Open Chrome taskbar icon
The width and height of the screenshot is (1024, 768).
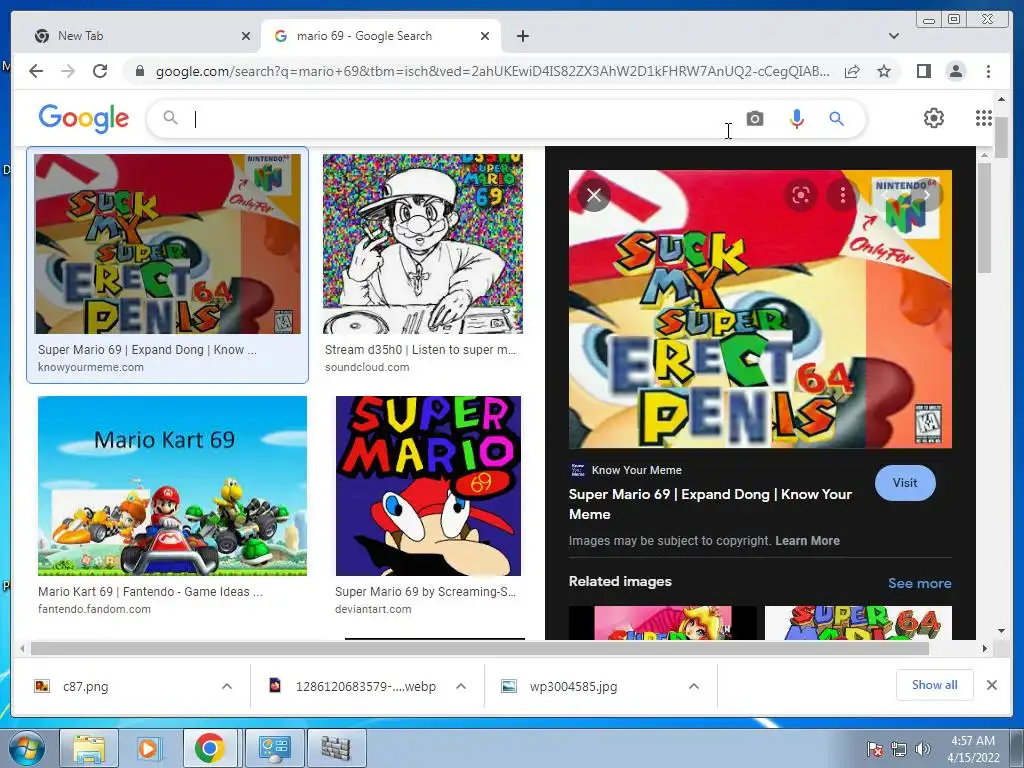[210, 748]
